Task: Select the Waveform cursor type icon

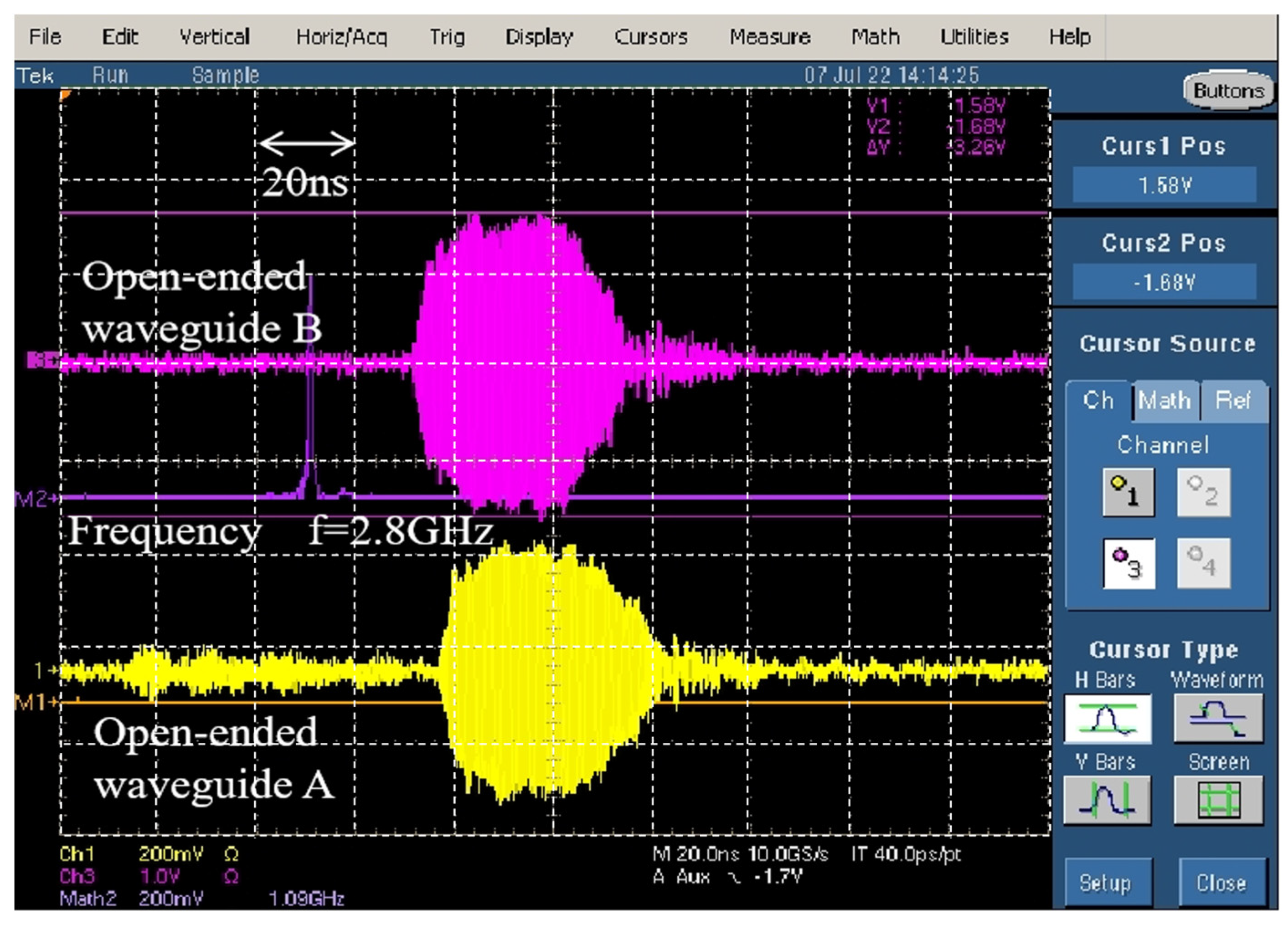Action: point(1218,718)
